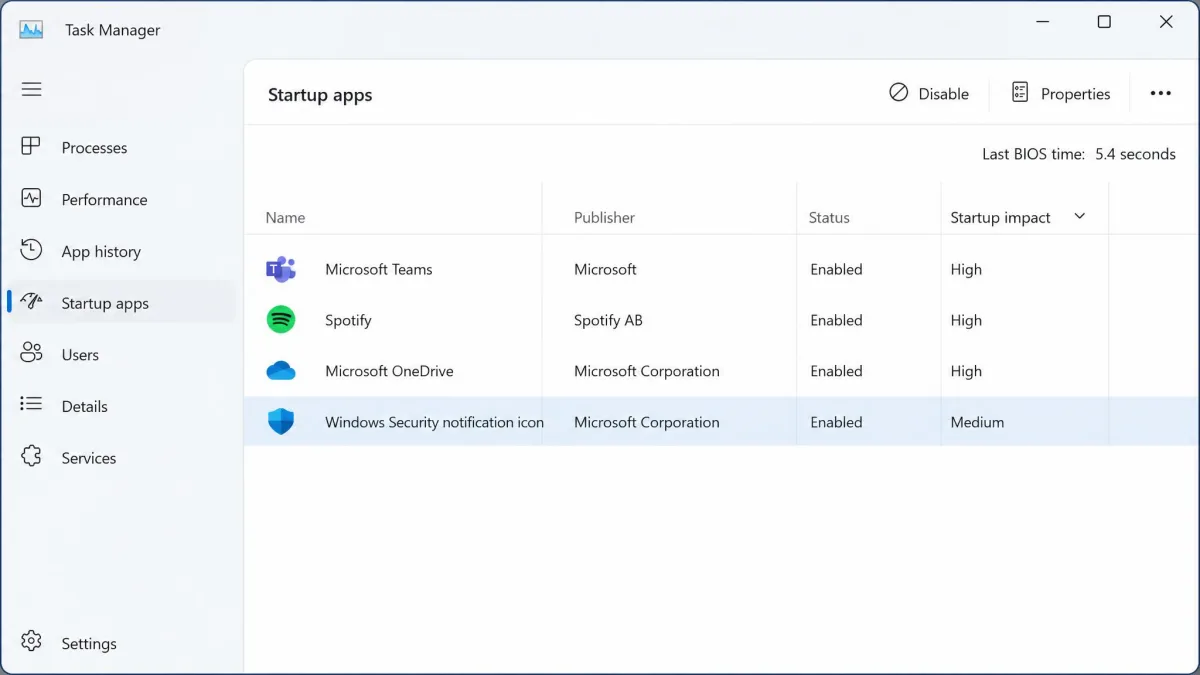Toggle the Startup impact sort chevron
The height and width of the screenshot is (675, 1200).
pos(1079,216)
